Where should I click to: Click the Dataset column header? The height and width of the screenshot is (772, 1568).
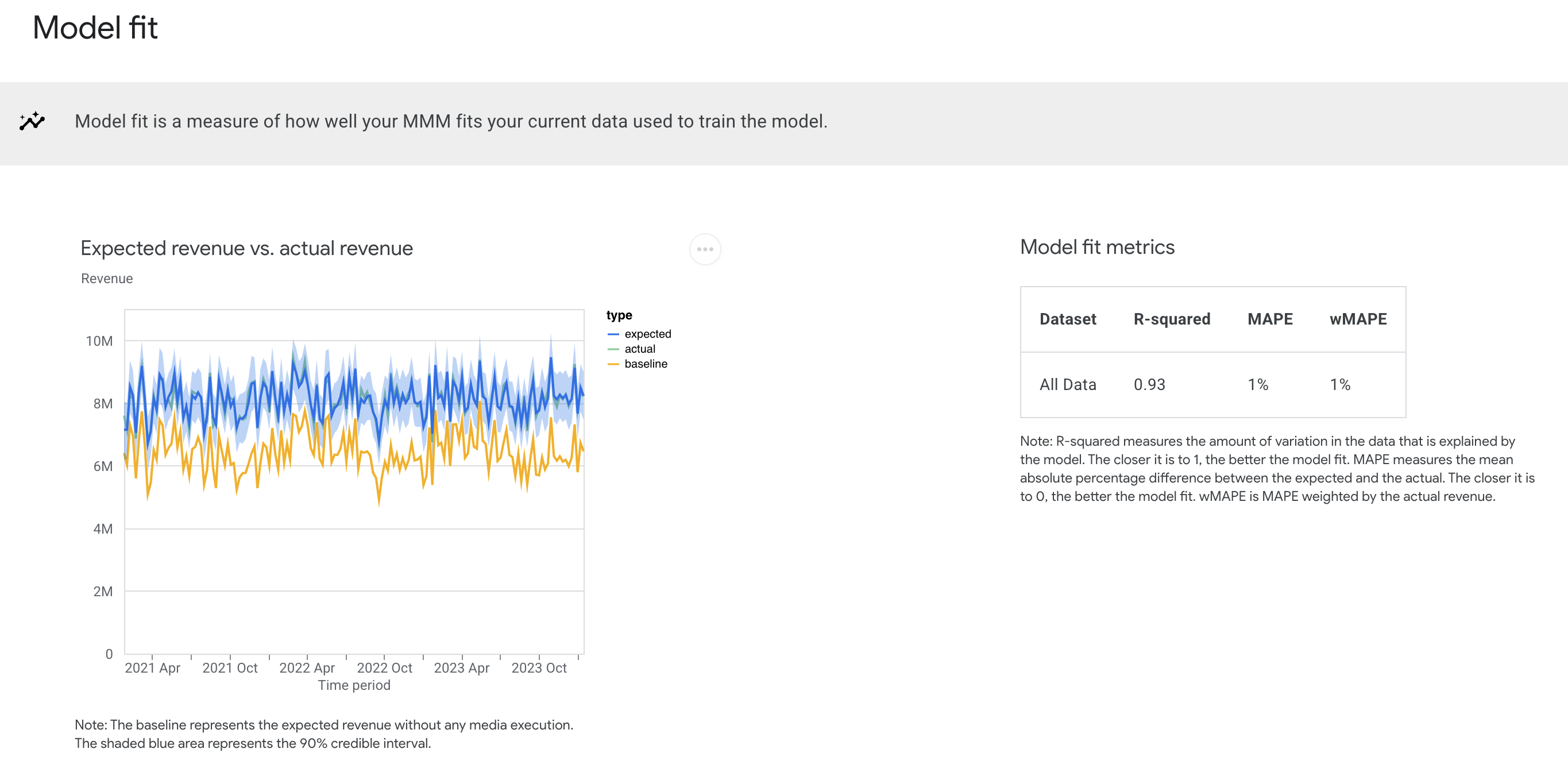pyautogui.click(x=1068, y=318)
